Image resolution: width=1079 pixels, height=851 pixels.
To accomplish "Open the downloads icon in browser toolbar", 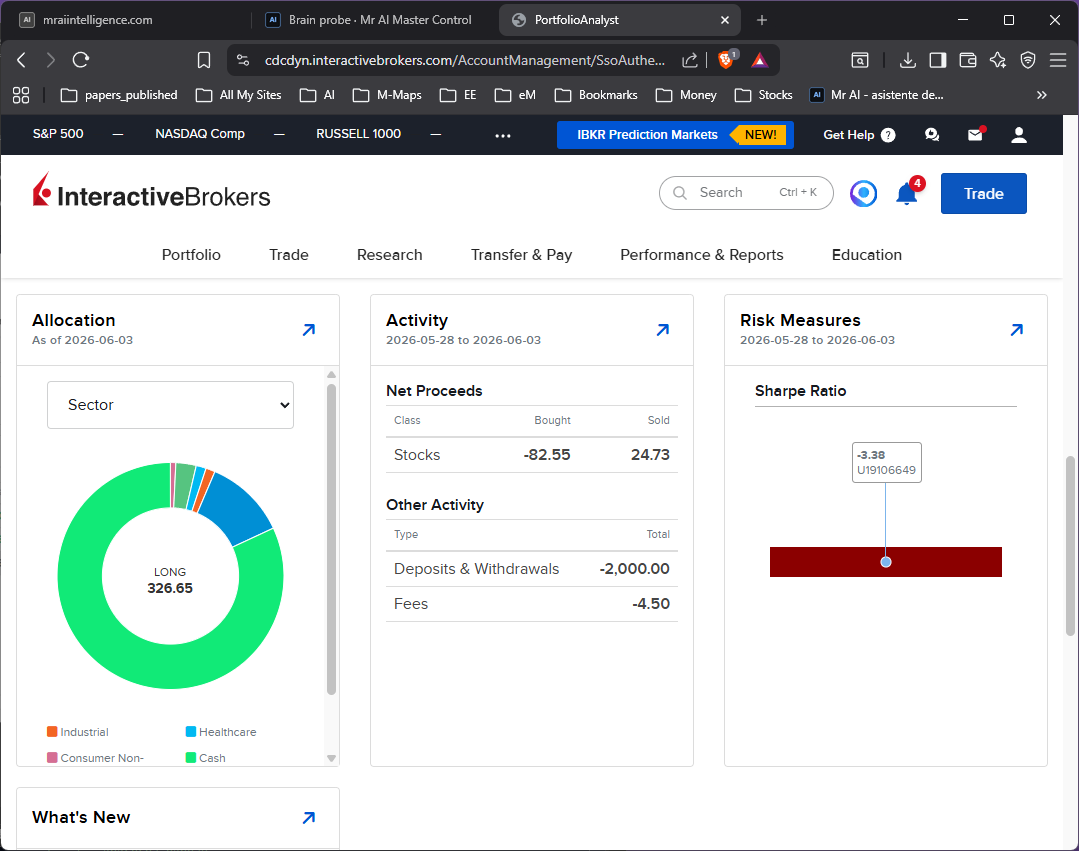I will pos(908,61).
